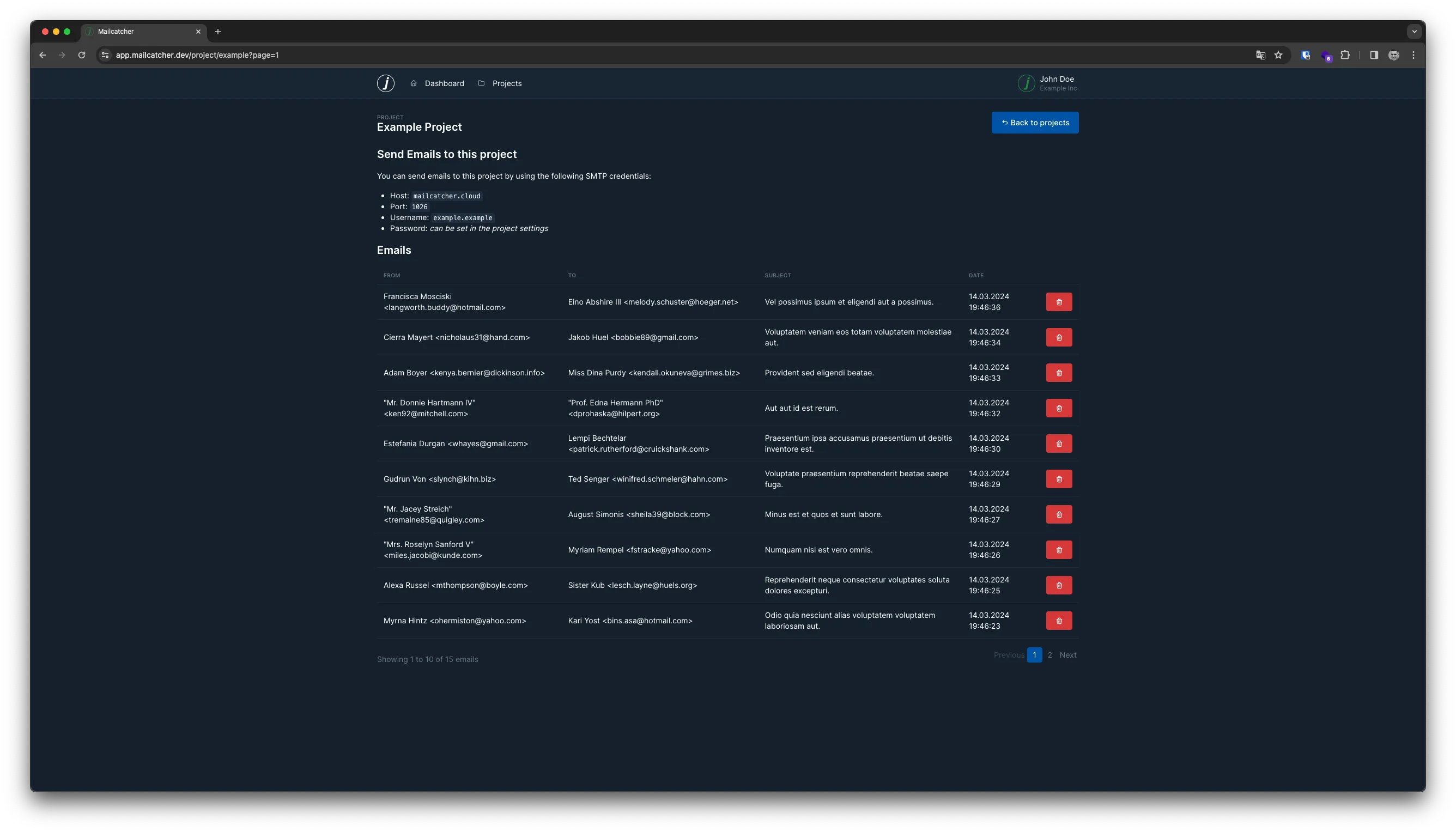Delete the email from Mr. Donnie Hartmann IV
The image size is (1456, 832).
(x=1059, y=408)
